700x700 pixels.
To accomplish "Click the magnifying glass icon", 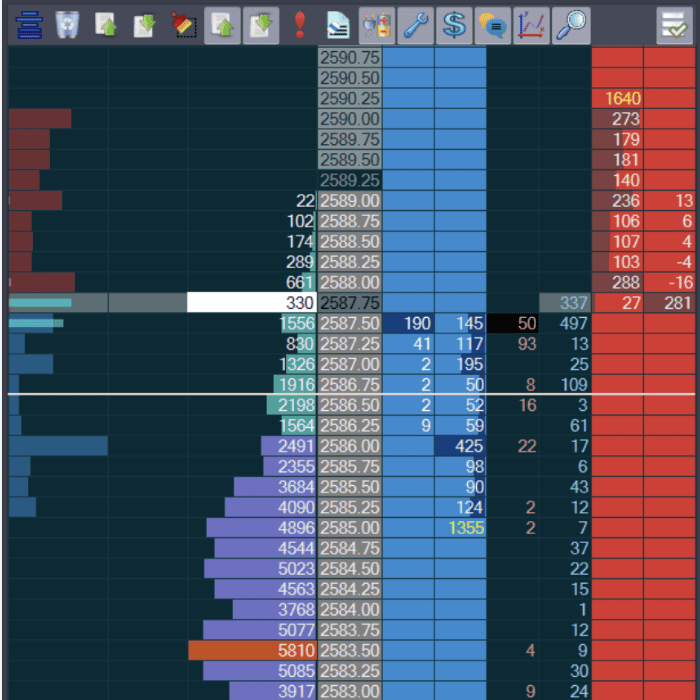I will (x=571, y=25).
